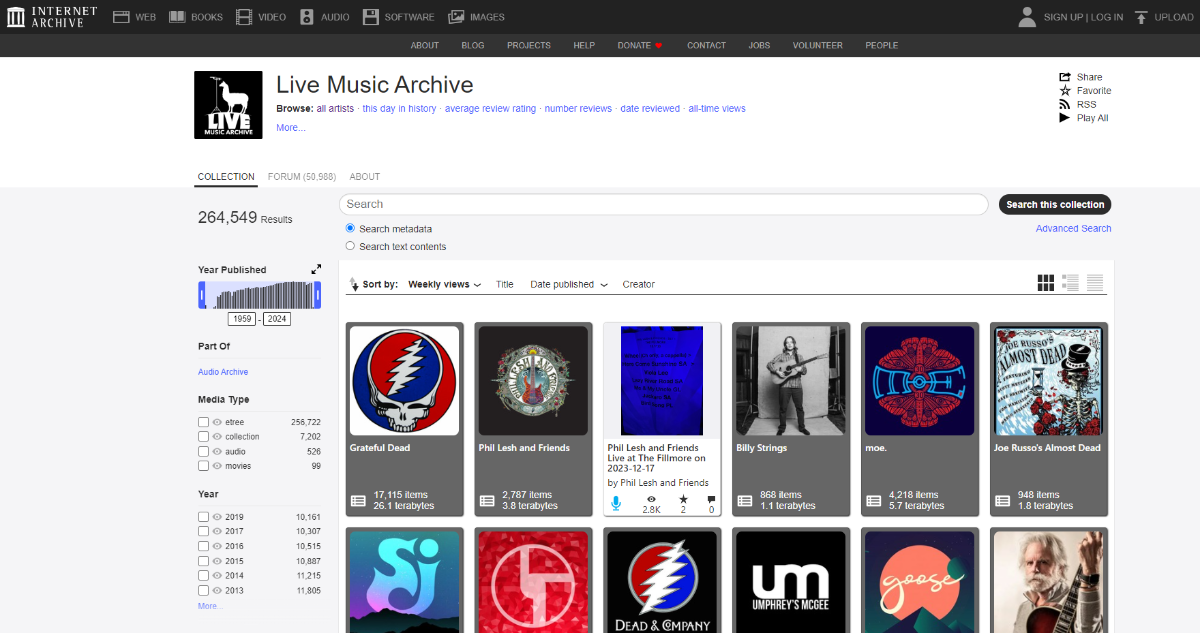Click the collection Search input field
The height and width of the screenshot is (633, 1200).
663,204
